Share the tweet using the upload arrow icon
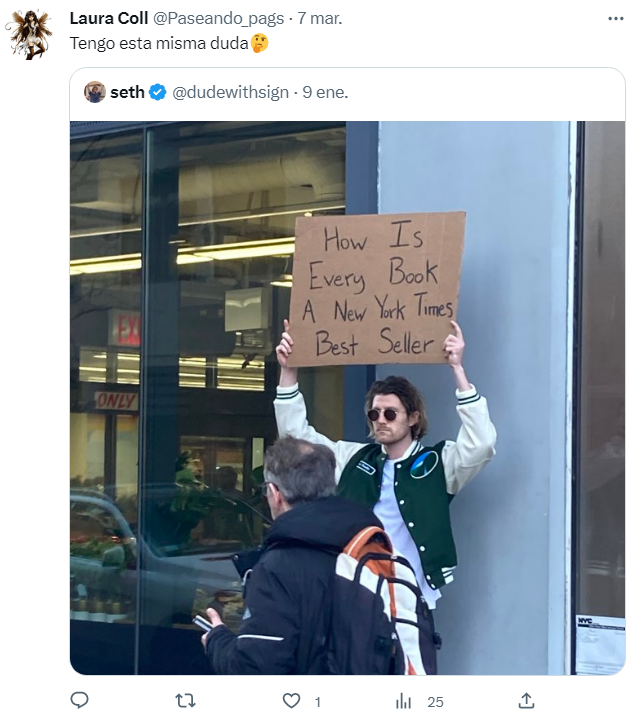The image size is (634, 717). click(x=527, y=700)
